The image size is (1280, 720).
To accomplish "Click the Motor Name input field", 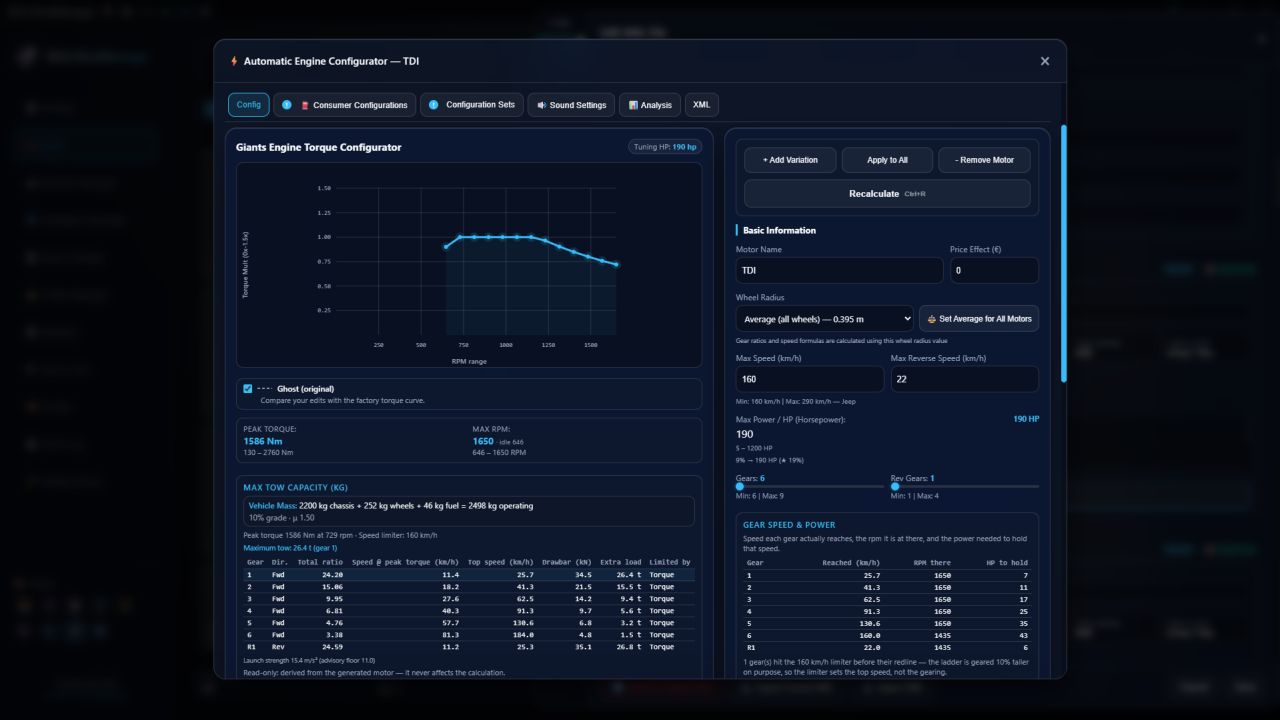I will click(x=839, y=270).
